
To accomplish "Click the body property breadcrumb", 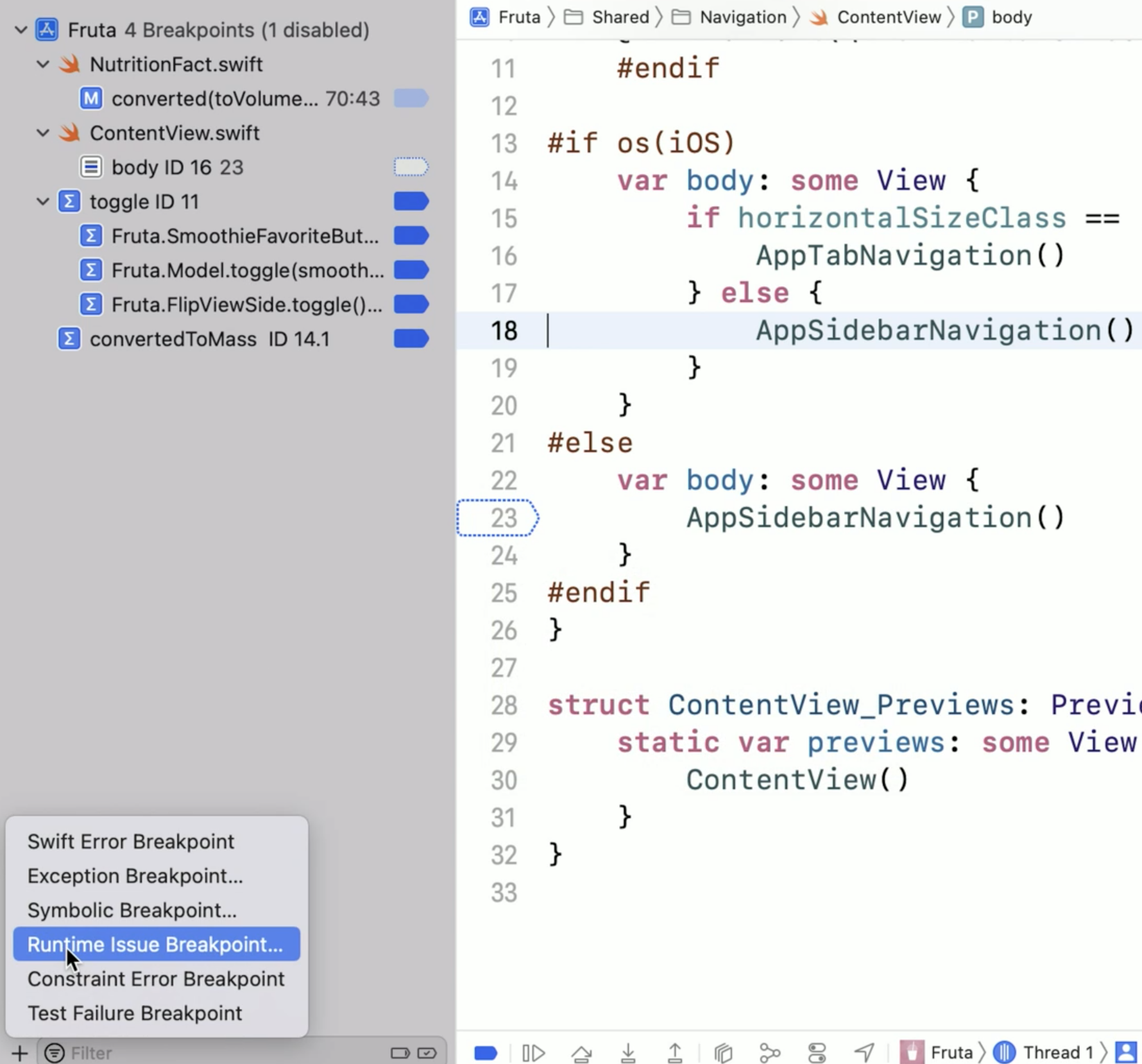I will coord(997,17).
